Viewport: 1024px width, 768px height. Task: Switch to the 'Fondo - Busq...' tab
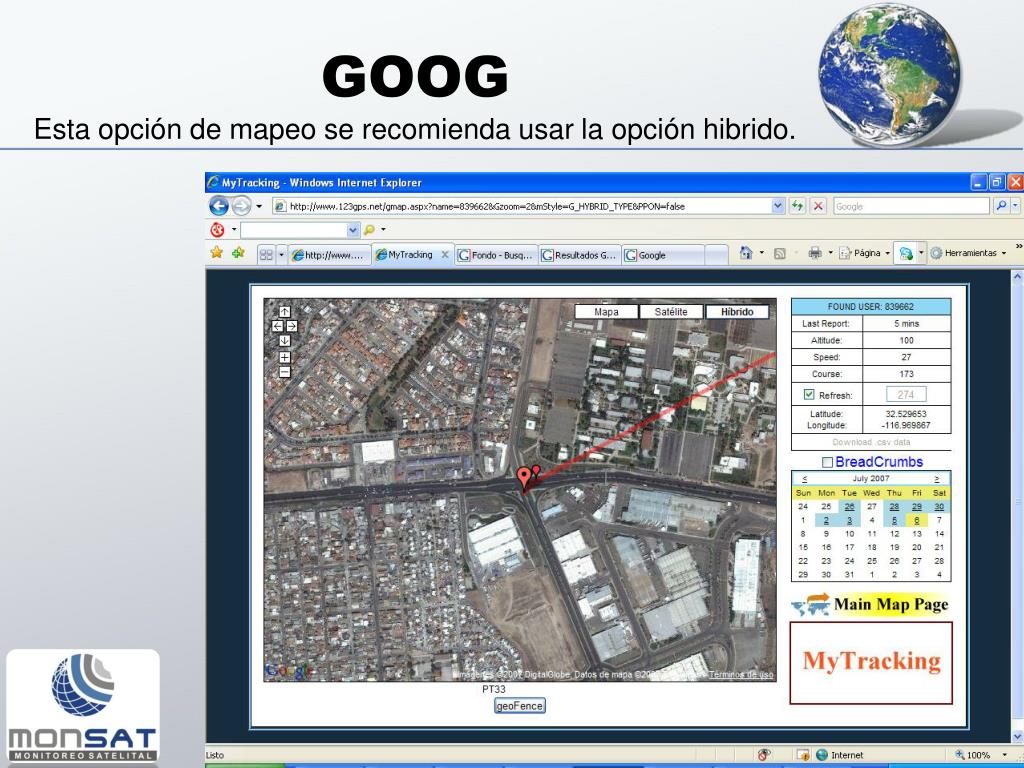tap(496, 255)
